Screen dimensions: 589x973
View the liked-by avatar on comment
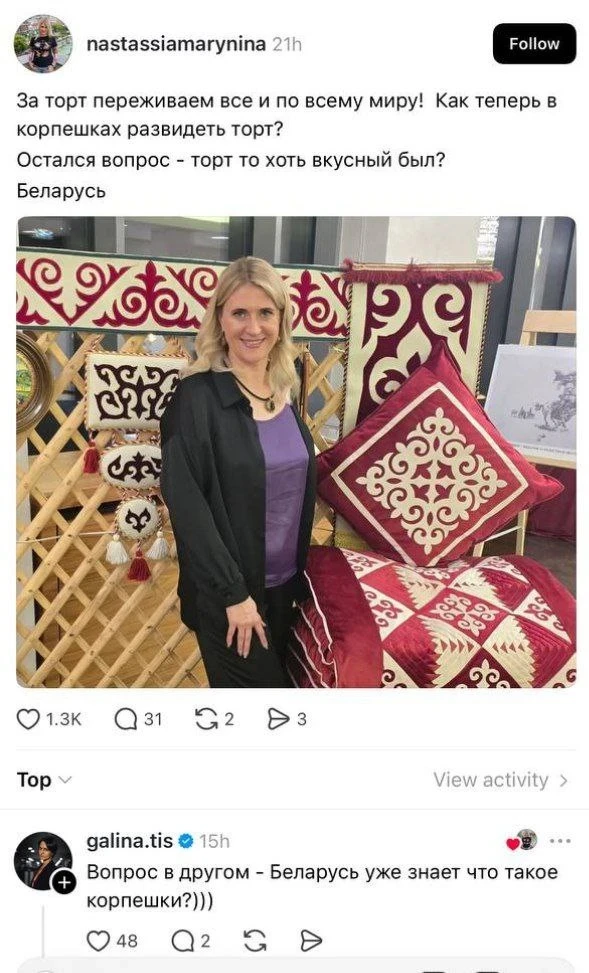point(526,840)
